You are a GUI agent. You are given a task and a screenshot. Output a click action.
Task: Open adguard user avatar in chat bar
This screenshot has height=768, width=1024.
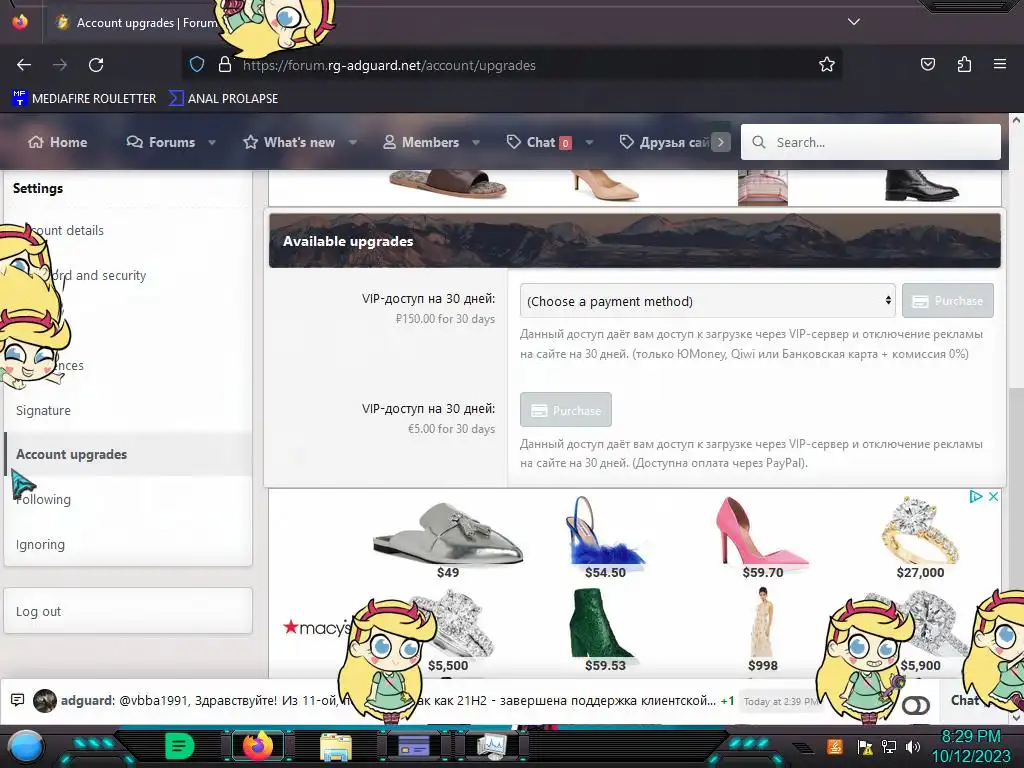pyautogui.click(x=45, y=701)
